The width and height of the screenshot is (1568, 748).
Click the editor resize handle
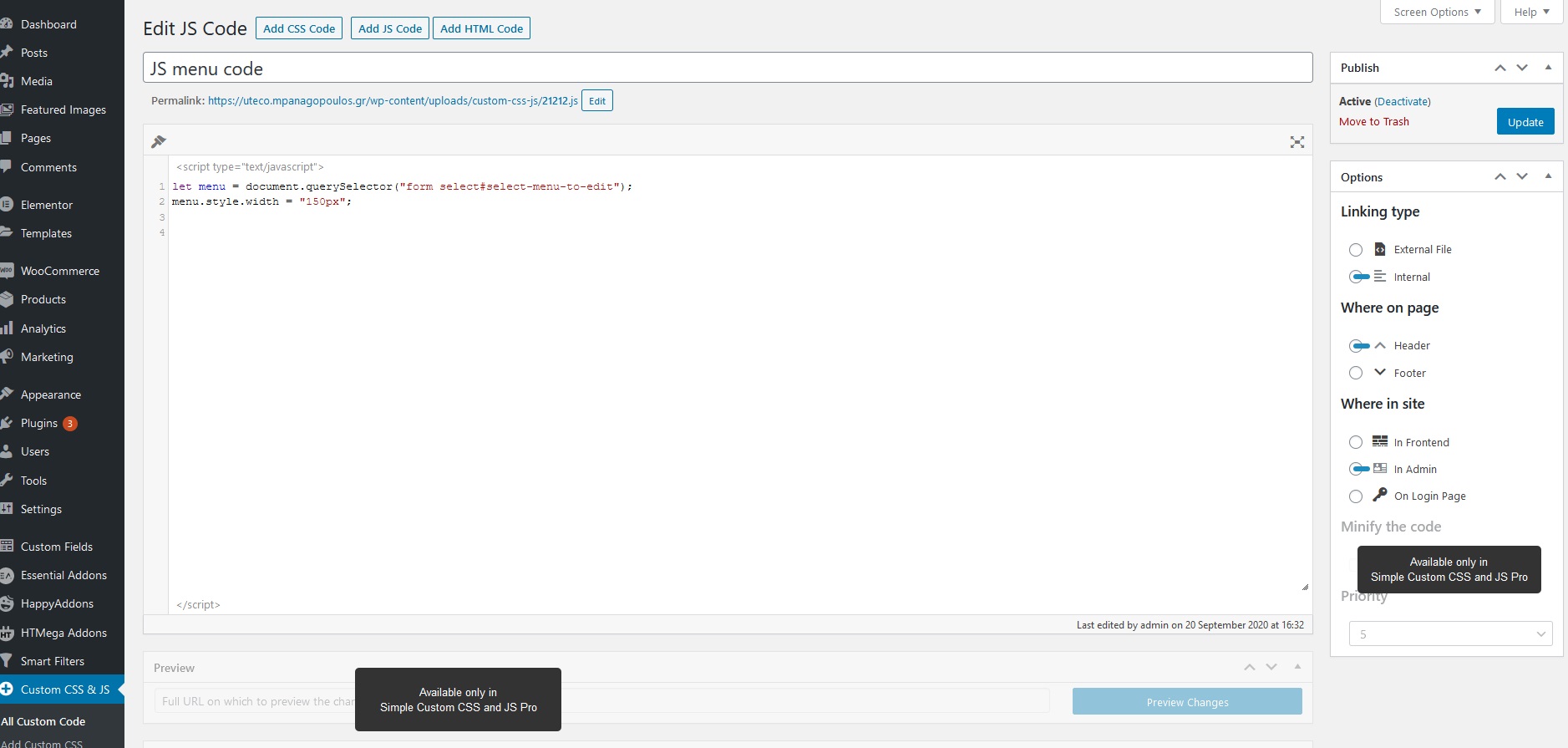(1305, 587)
